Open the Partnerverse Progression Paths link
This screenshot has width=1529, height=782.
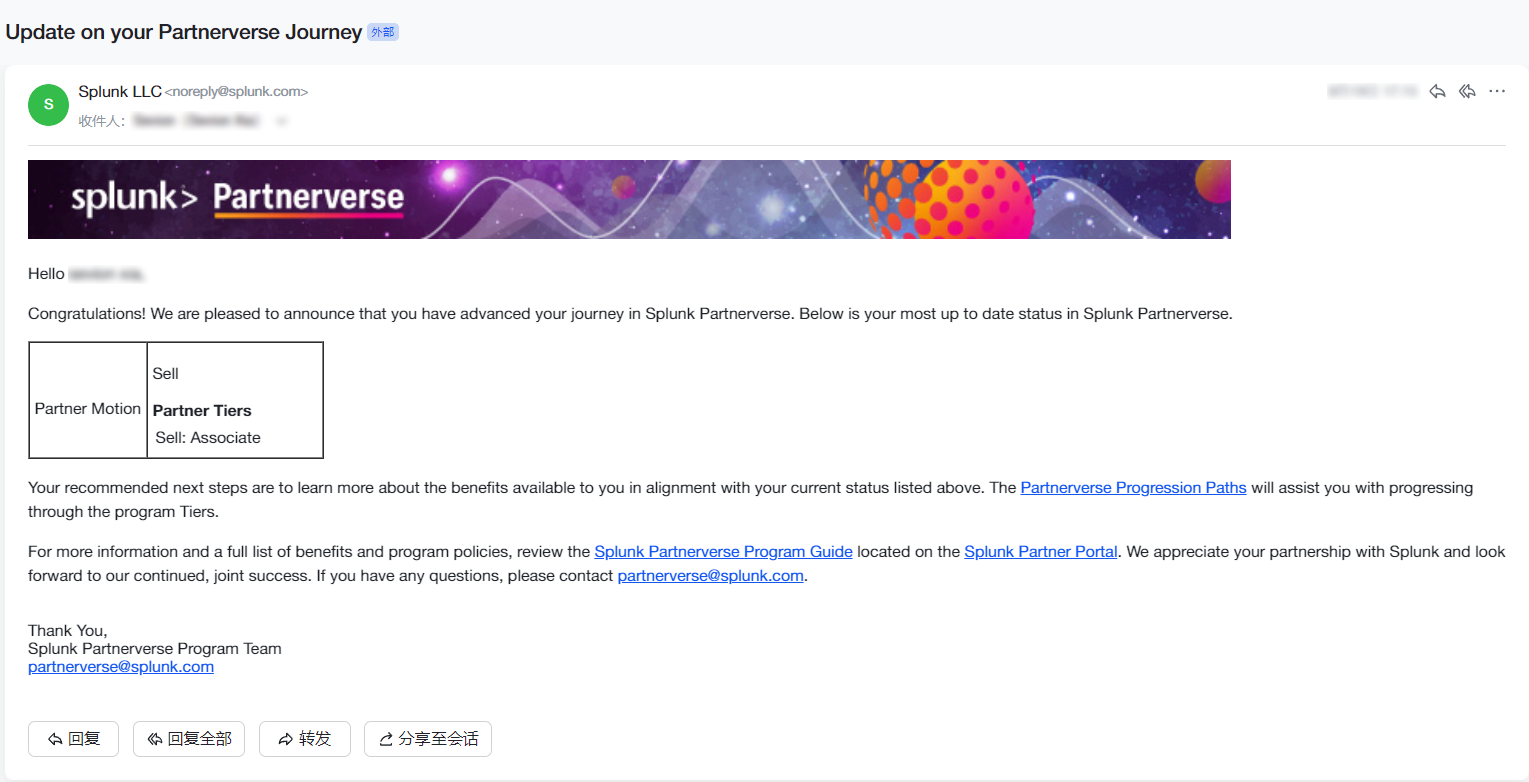tap(1132, 487)
